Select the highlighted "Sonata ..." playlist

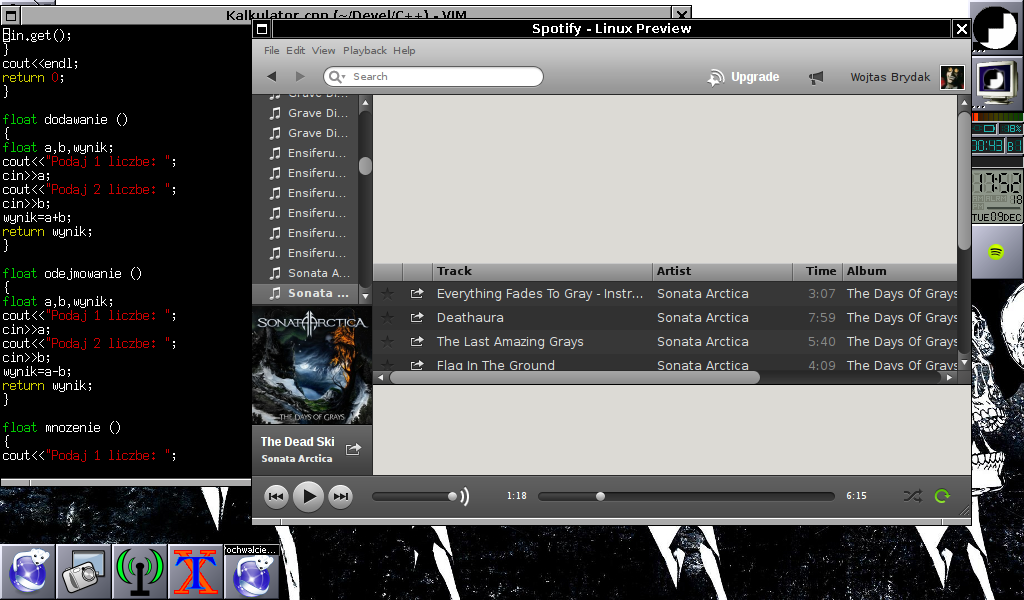tap(305, 293)
